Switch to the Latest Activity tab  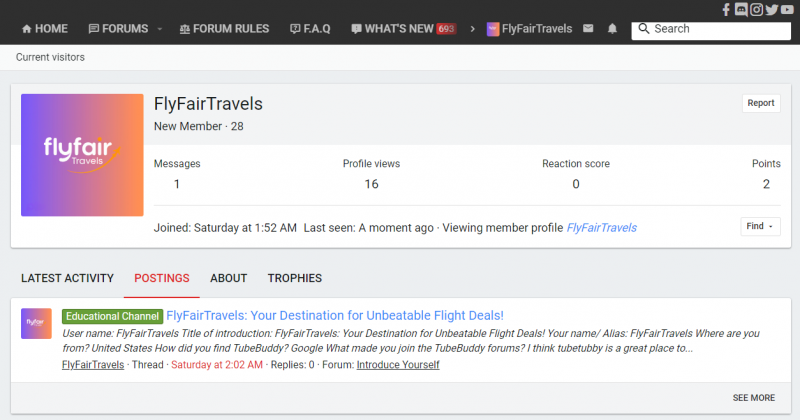pos(67,278)
